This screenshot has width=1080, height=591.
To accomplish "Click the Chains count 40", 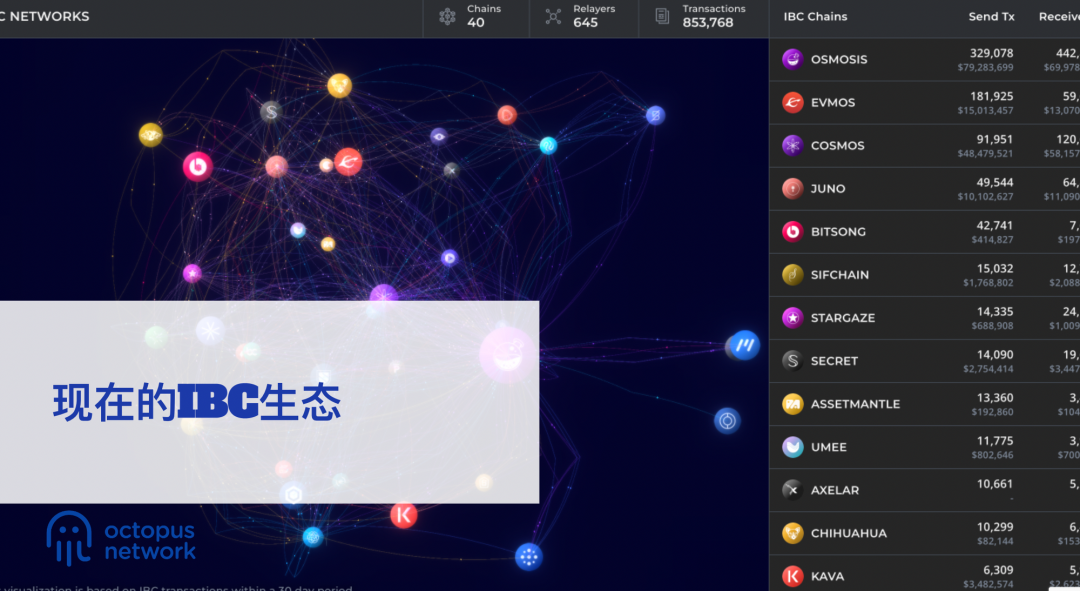I will [475, 23].
